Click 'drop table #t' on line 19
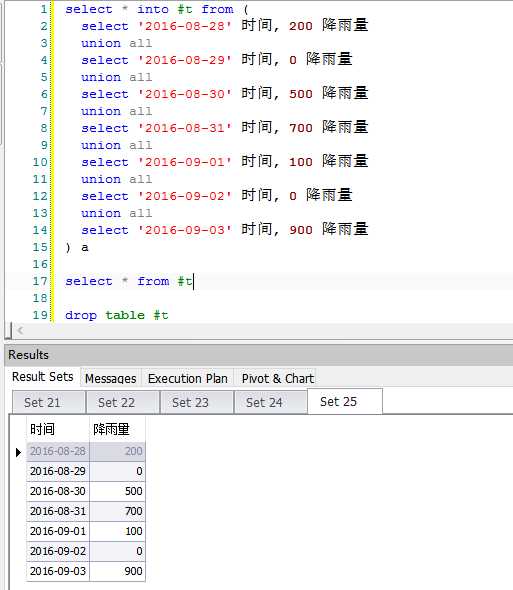 pos(117,315)
